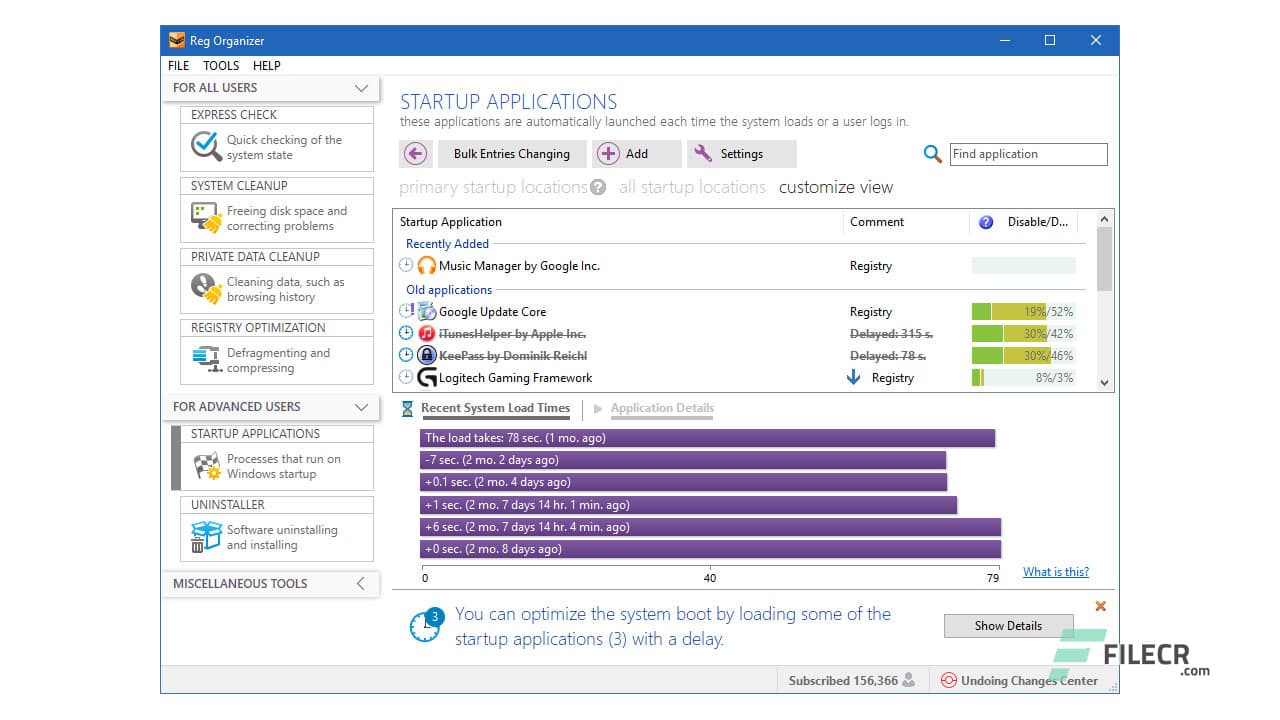Image resolution: width=1280 pixels, height=720 pixels.
Task: Click the purple back arrow icon
Action: 416,154
